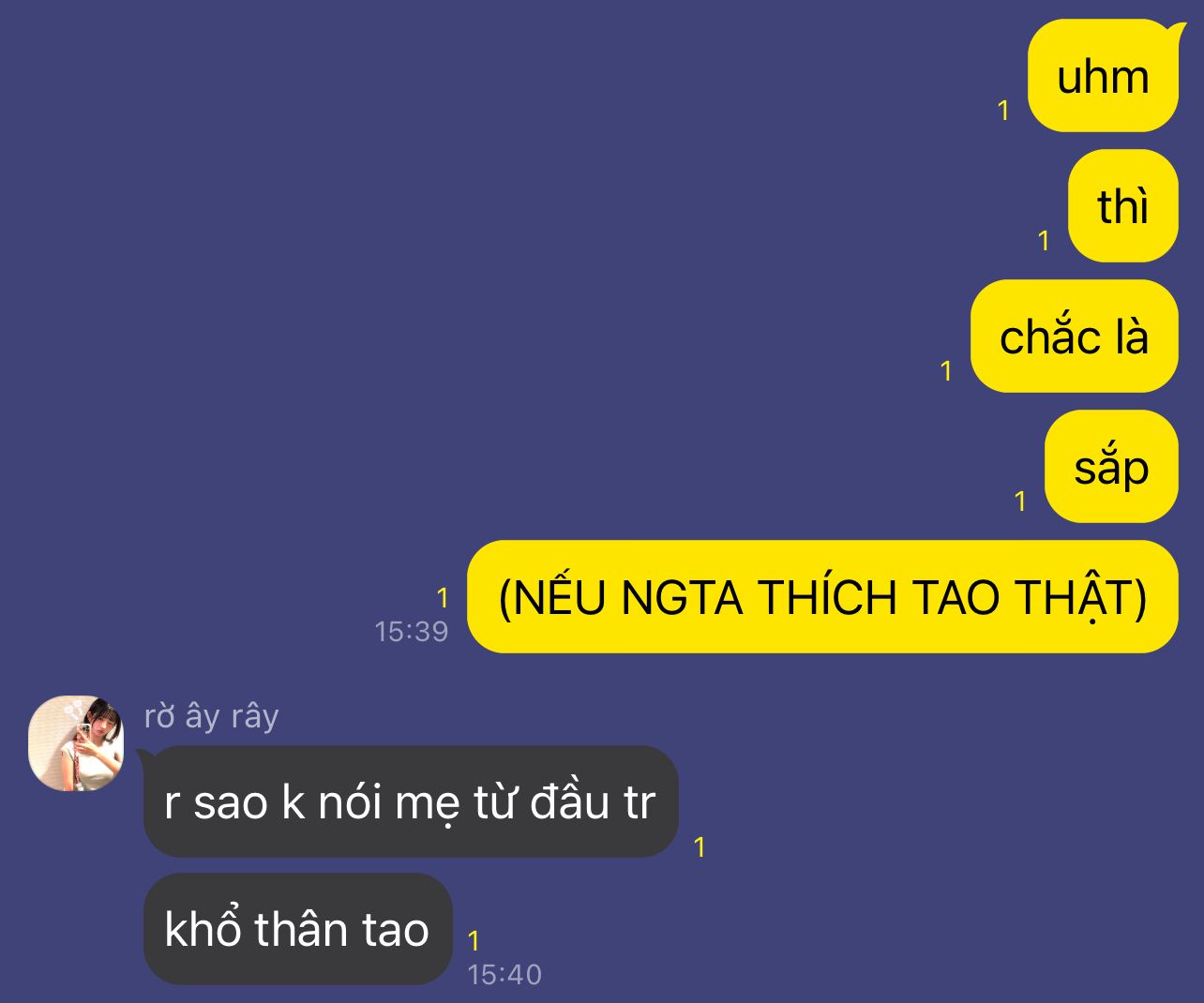Tap the 'r sao k nói mẹ từ đầu tr' message

(x=411, y=801)
